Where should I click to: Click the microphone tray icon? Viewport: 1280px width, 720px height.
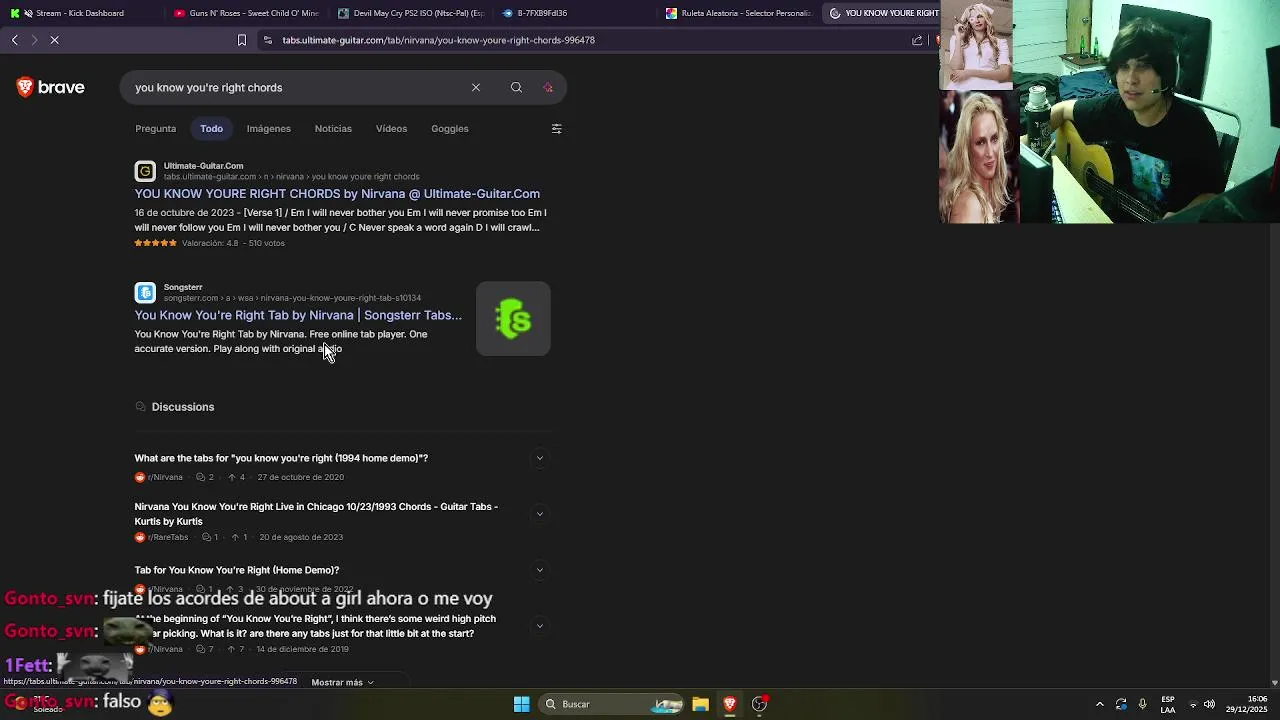point(1142,704)
